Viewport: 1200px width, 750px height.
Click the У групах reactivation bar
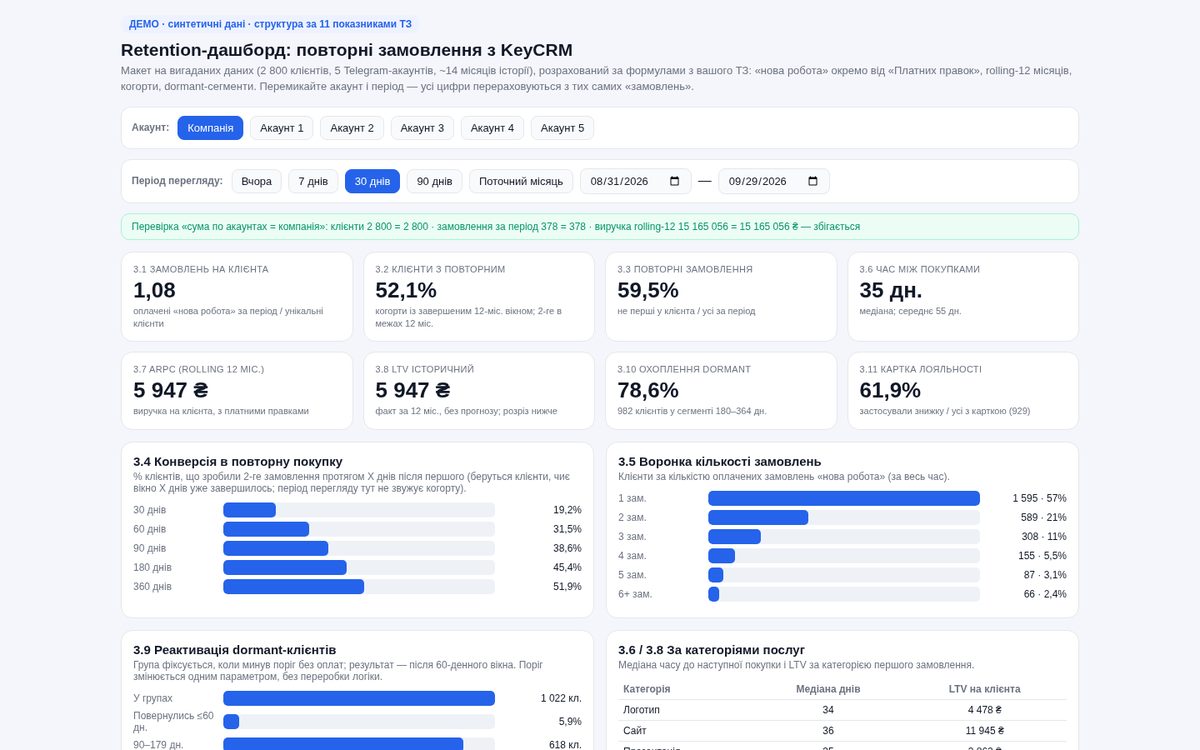tap(359, 698)
